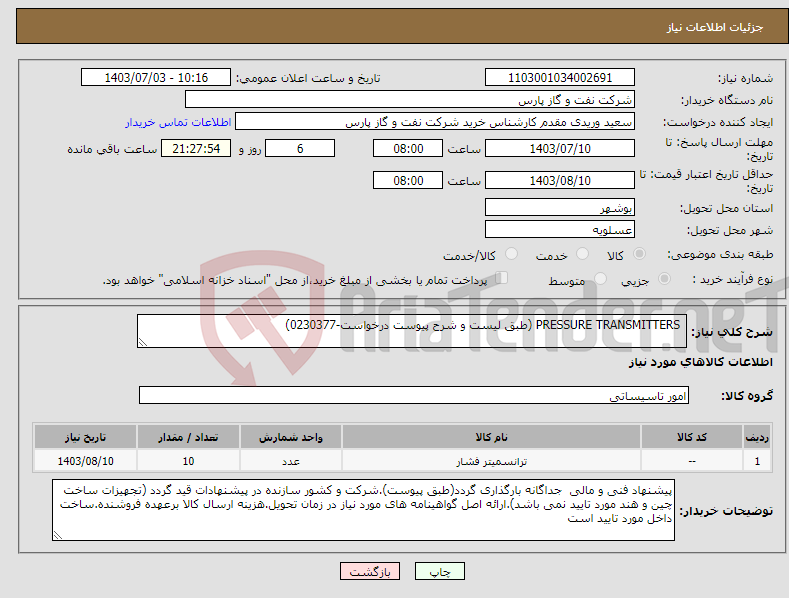This screenshot has width=789, height=598.
Task: Click the remaining days field showing 6
Action: [300, 148]
